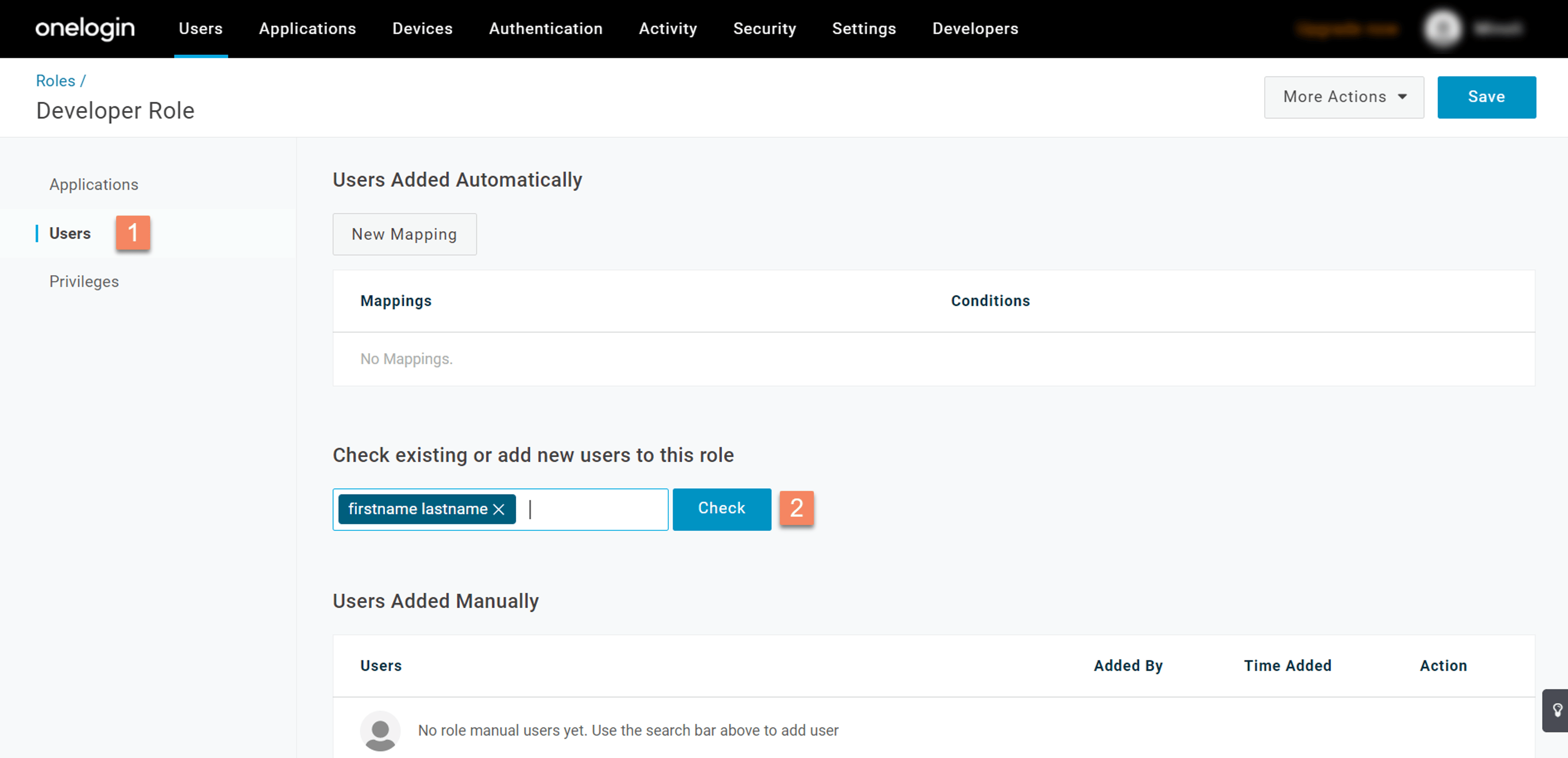1568x758 pixels.
Task: Click the Check button
Action: (x=722, y=509)
